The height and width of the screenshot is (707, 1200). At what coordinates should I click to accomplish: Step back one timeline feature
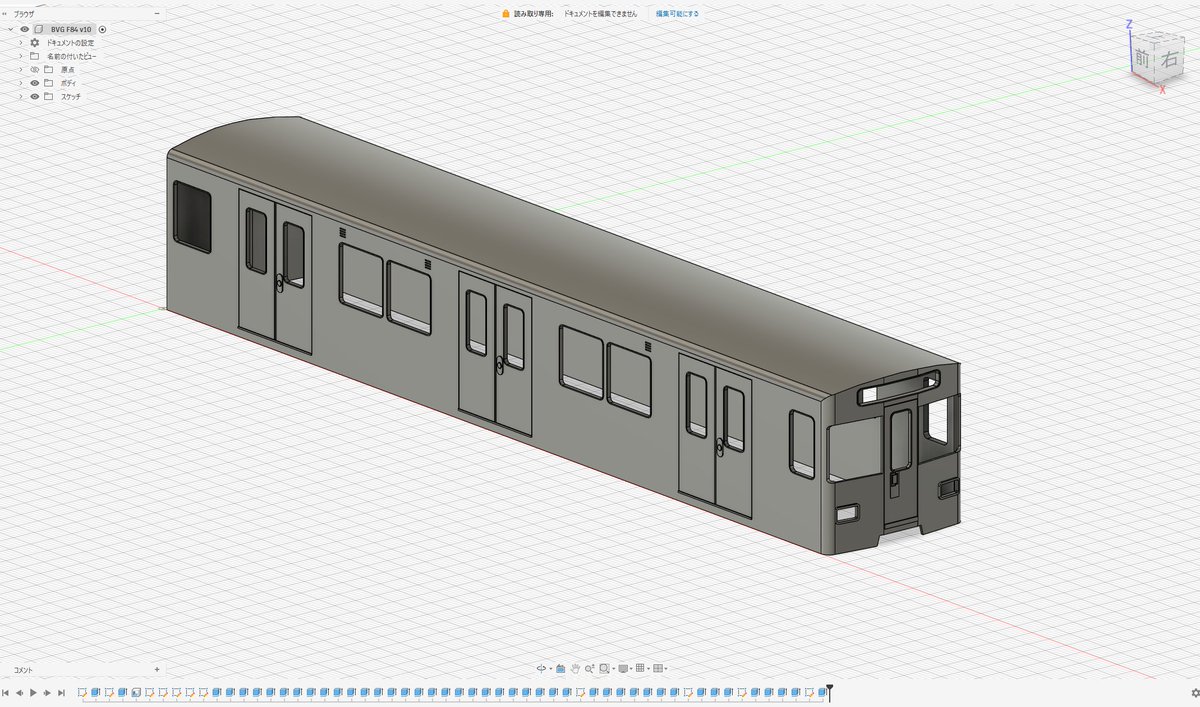[x=19, y=692]
